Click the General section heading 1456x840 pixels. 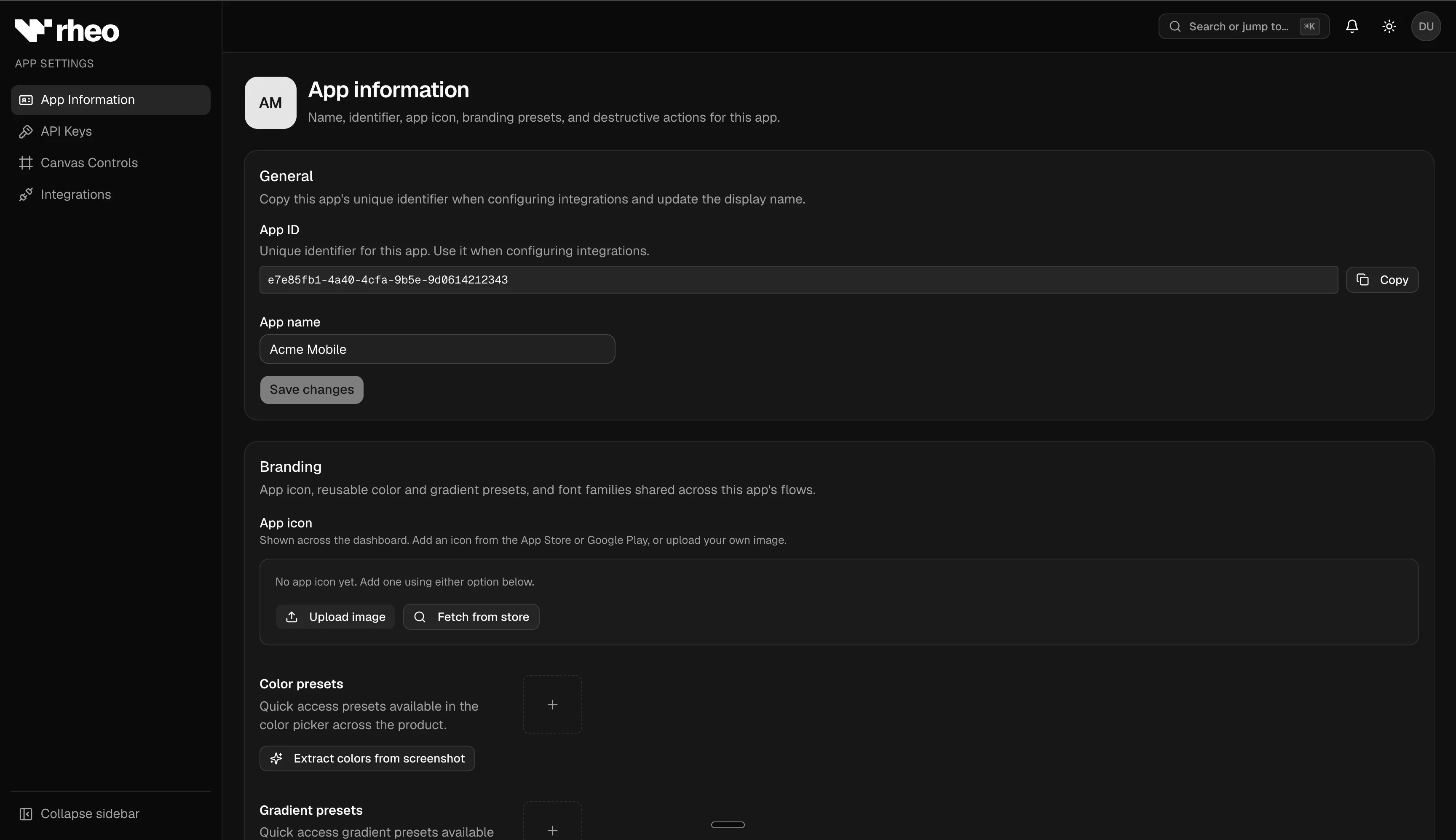[x=286, y=176]
